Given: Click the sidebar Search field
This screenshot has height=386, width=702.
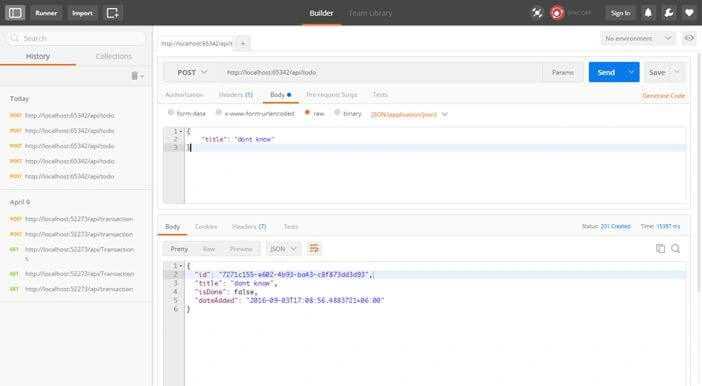Looking at the screenshot, I should [x=76, y=38].
